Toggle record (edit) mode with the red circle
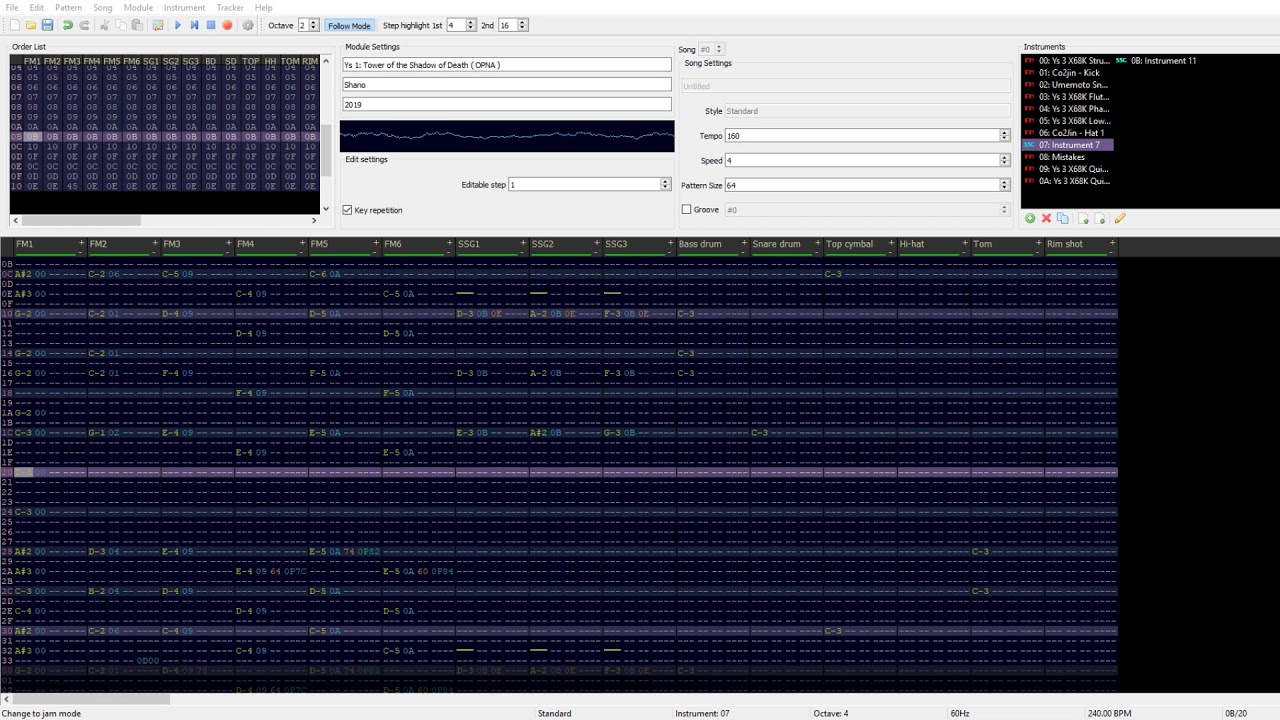Screen dimensions: 1280x720 point(227,25)
